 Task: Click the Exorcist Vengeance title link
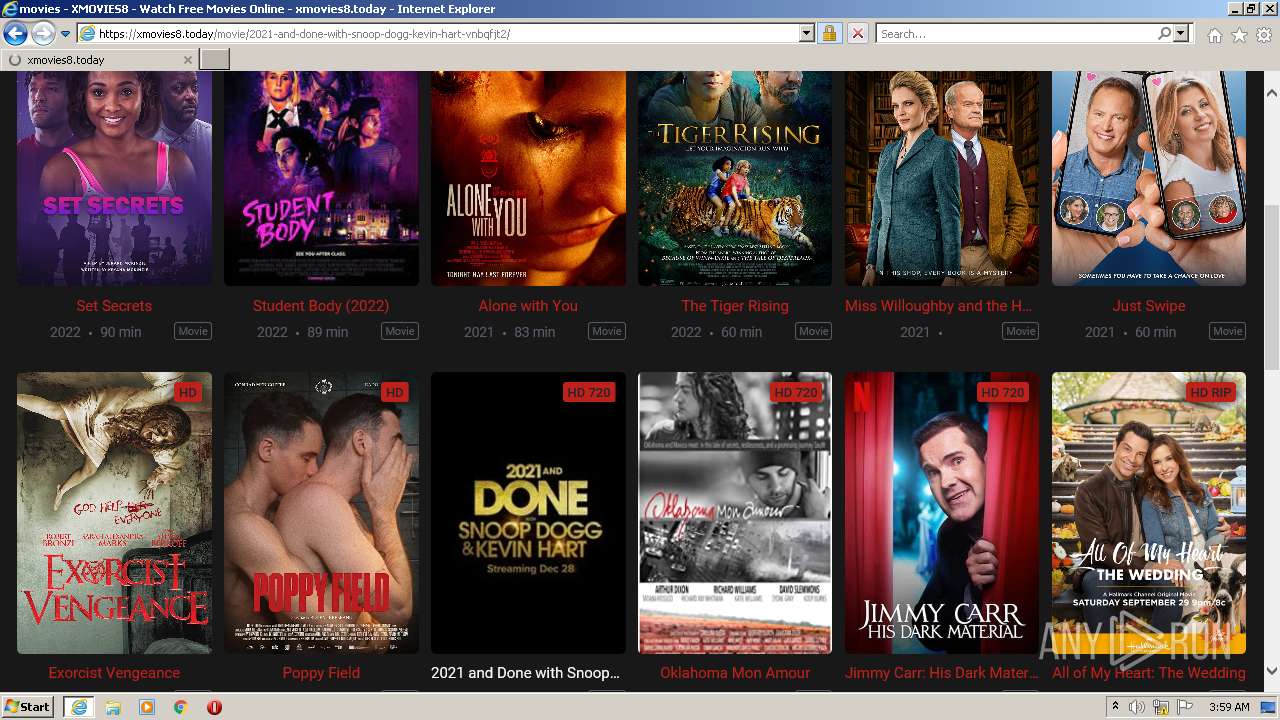click(114, 673)
